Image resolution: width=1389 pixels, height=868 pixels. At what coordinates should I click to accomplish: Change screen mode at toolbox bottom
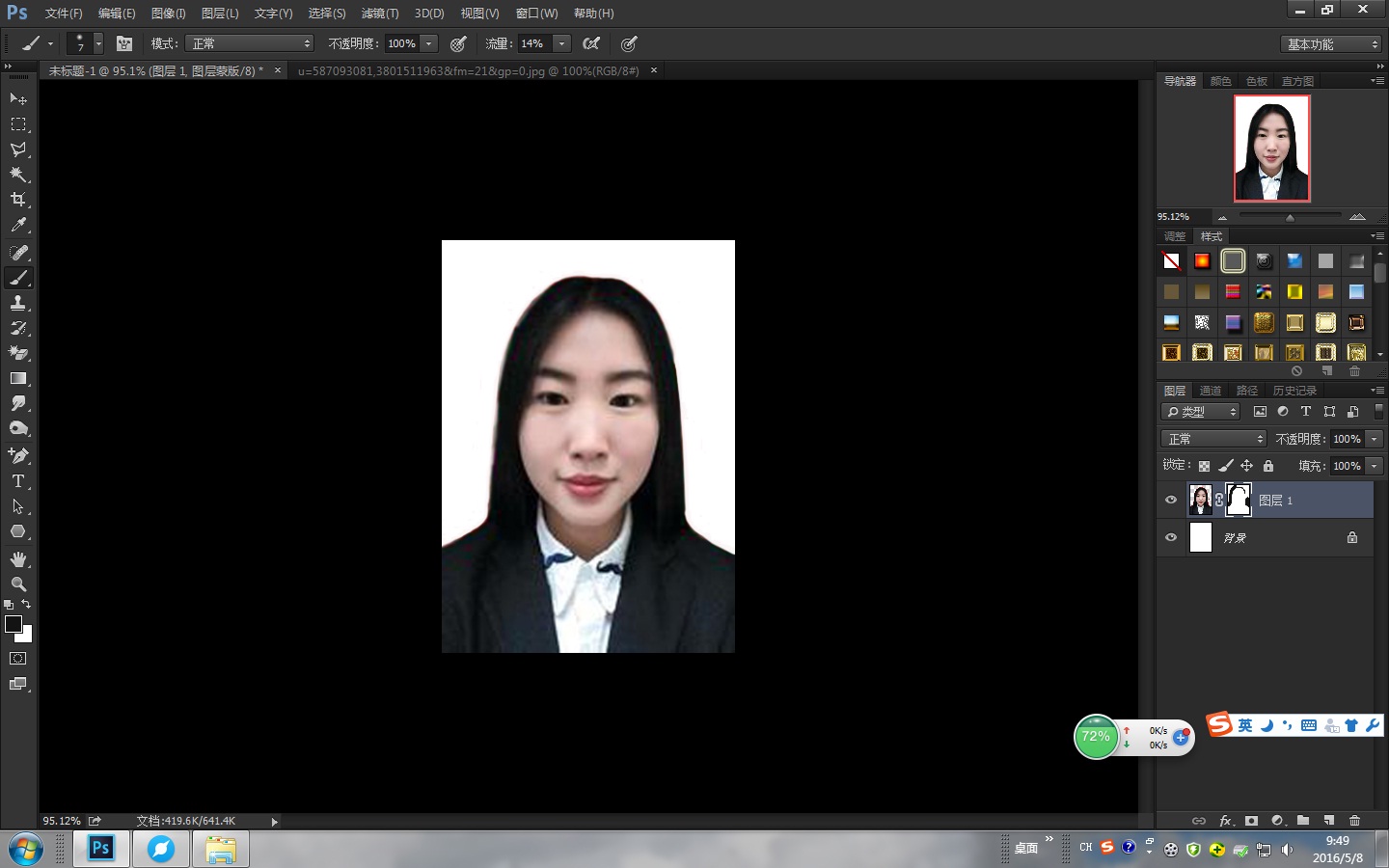click(18, 684)
